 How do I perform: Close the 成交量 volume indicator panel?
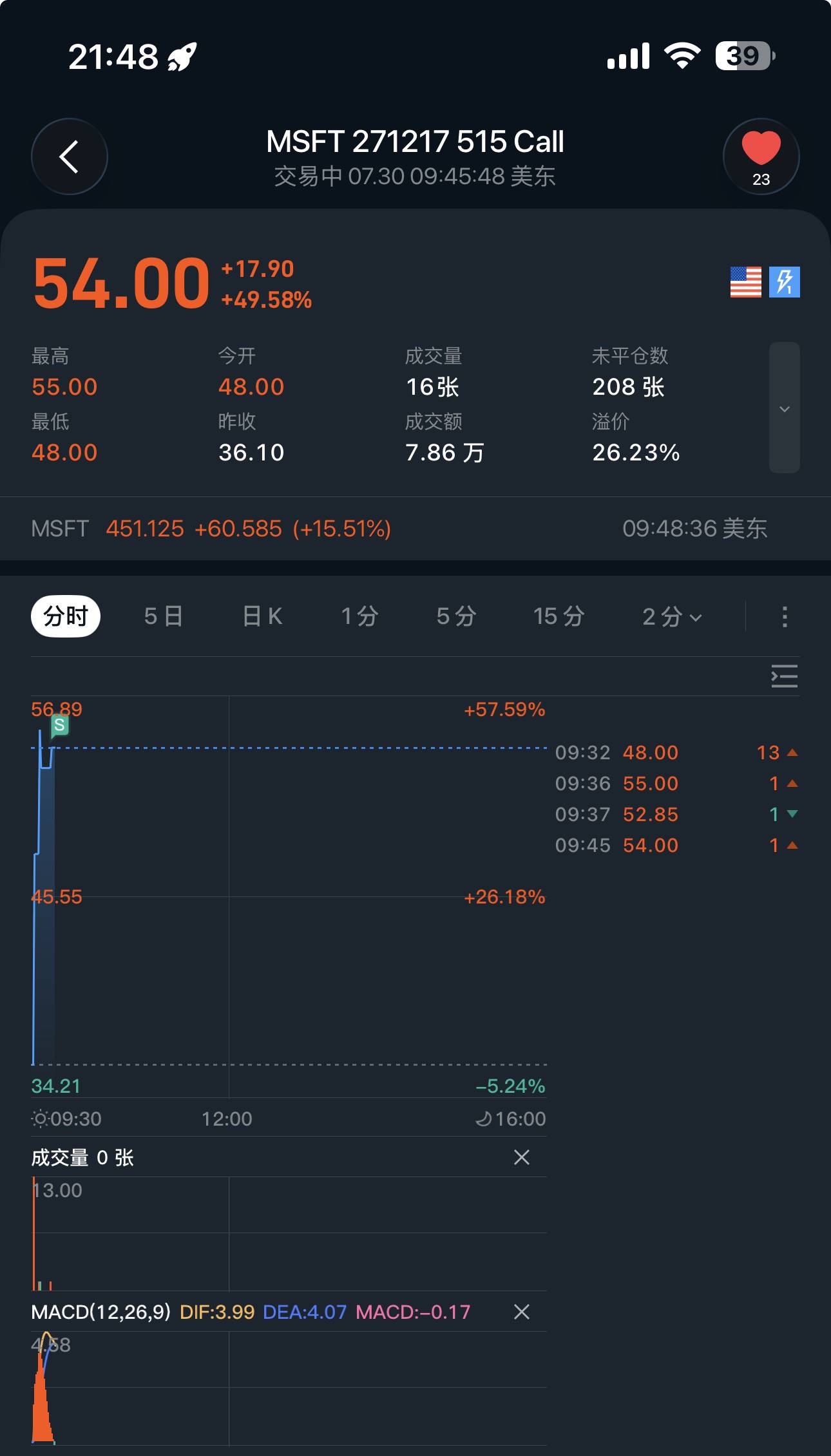point(522,1157)
